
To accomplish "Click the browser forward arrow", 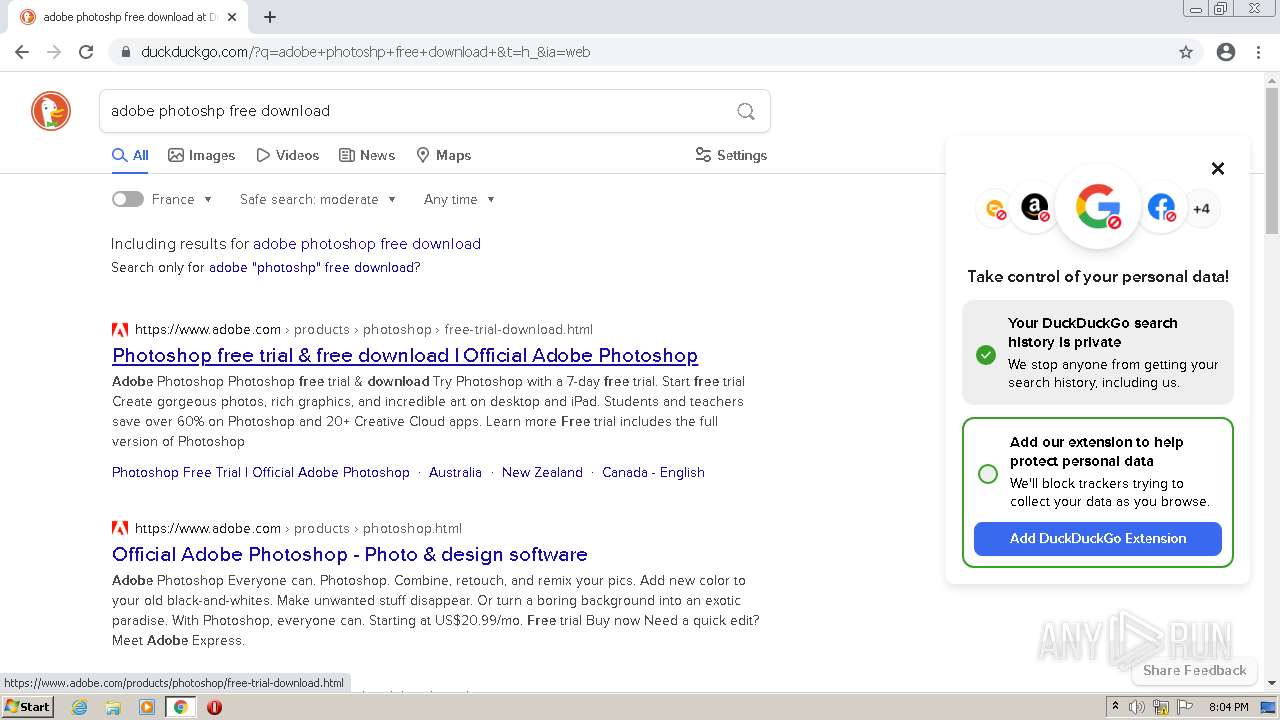I will tap(54, 52).
